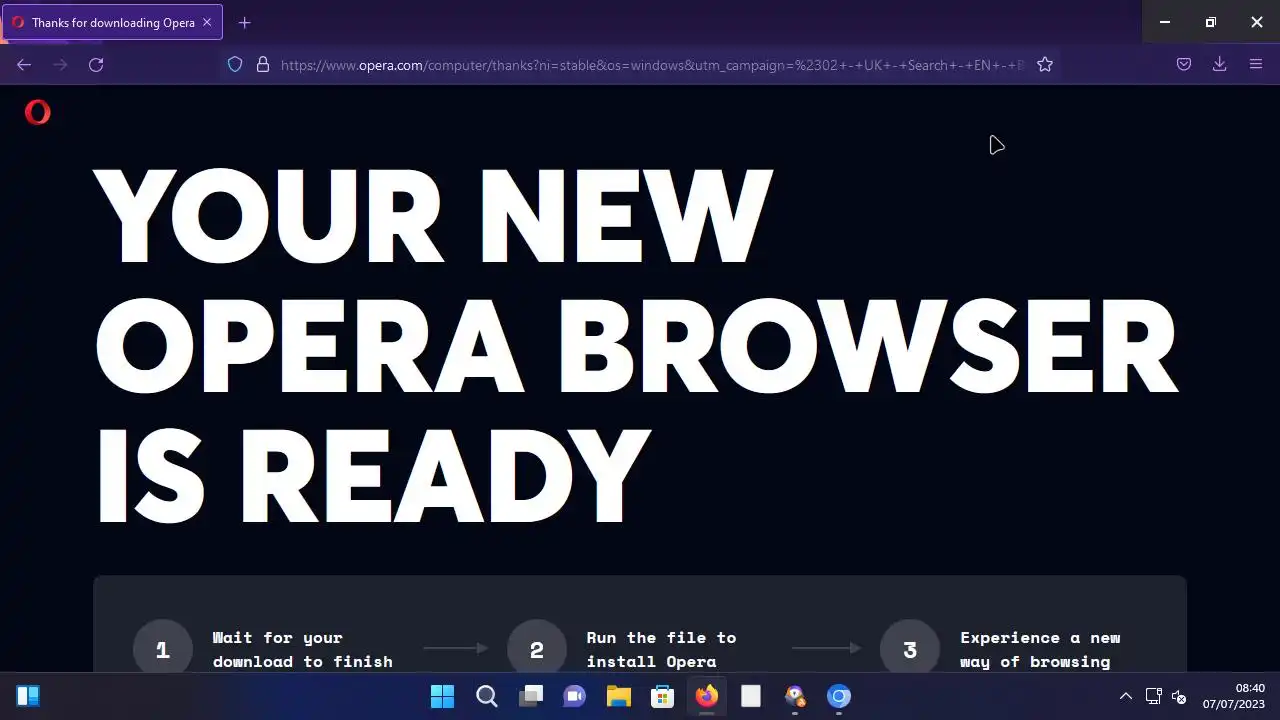
Task: Click 'Run the file to install Opera' text
Action: pos(661,649)
